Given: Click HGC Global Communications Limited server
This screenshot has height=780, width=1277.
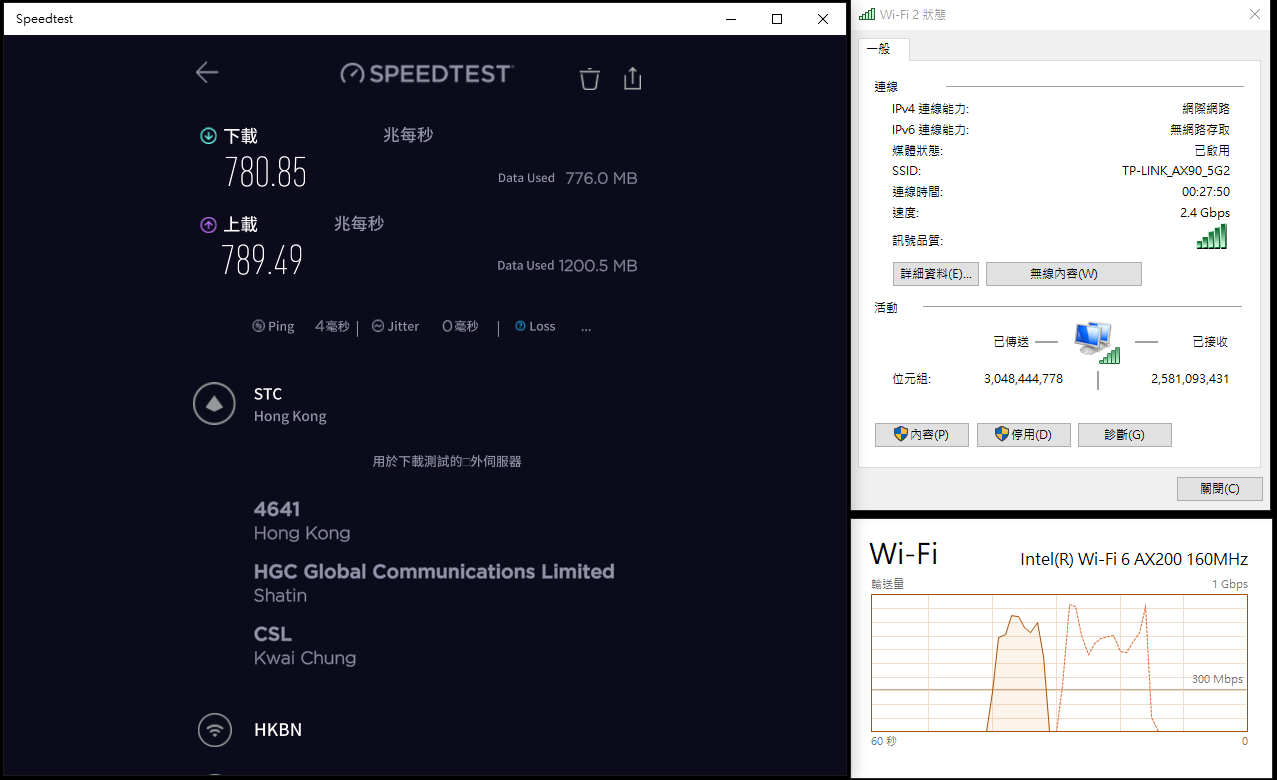Looking at the screenshot, I should pos(434,583).
